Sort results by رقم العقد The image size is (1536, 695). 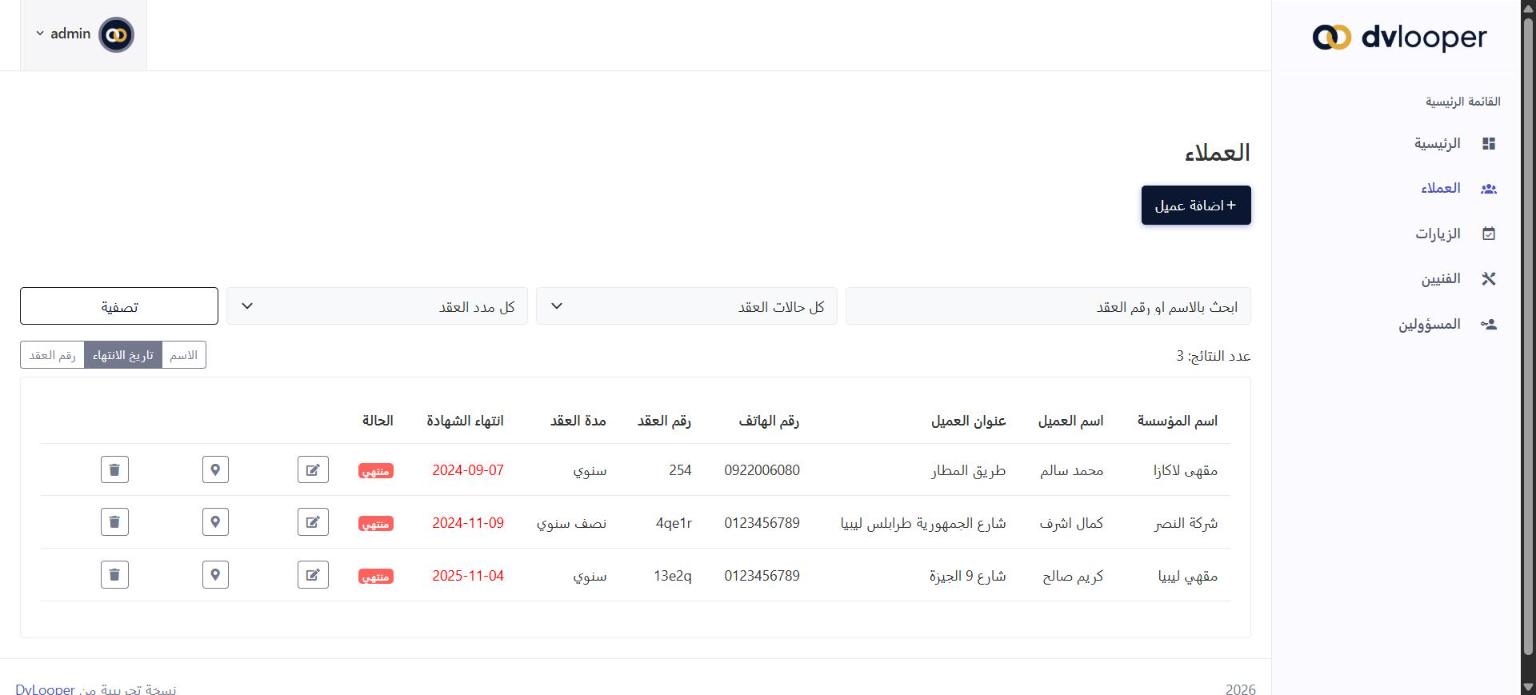52,355
